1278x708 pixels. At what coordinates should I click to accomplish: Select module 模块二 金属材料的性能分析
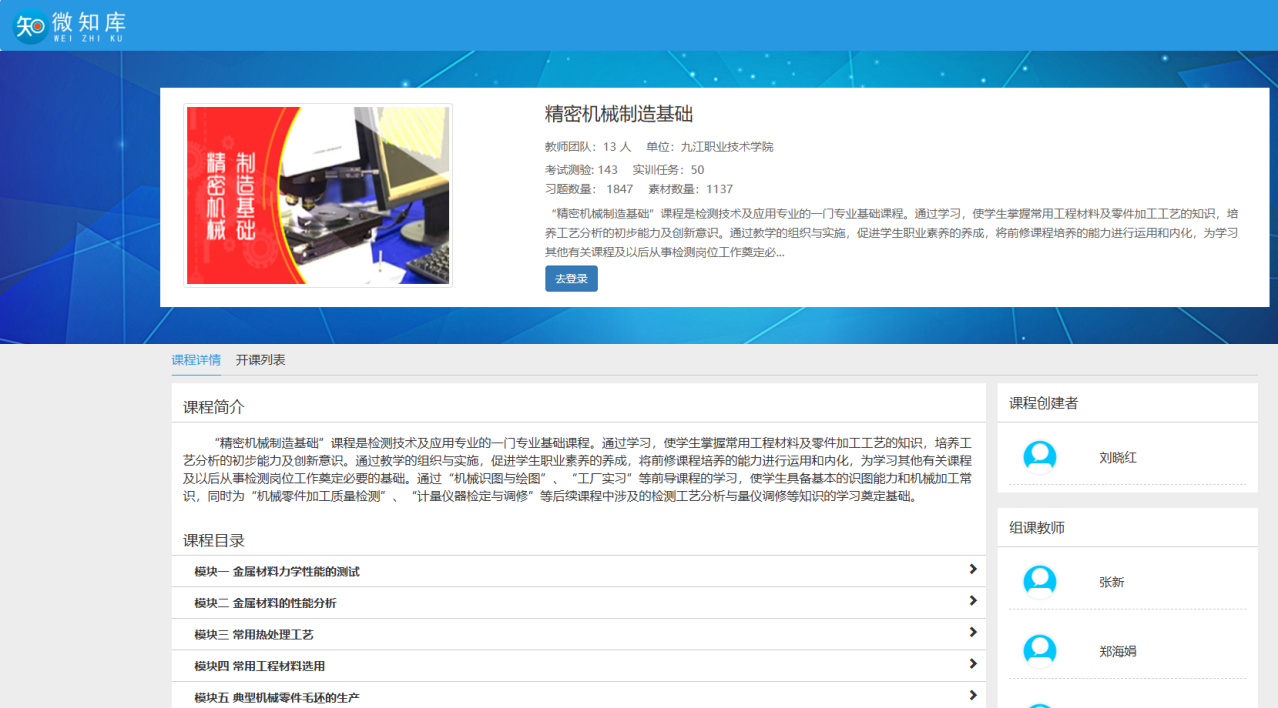[265, 603]
